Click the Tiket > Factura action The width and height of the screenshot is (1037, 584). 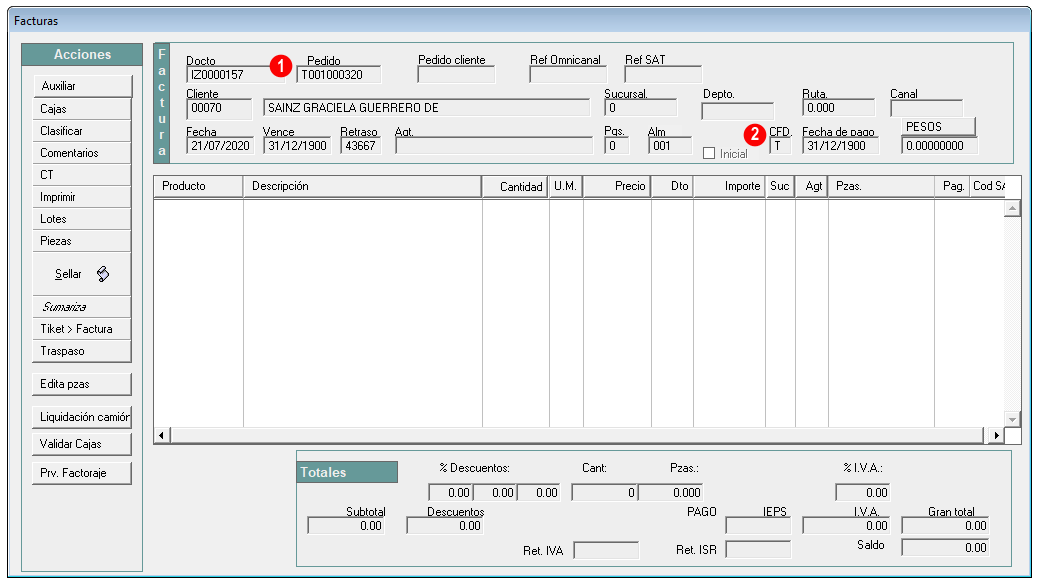[80, 328]
